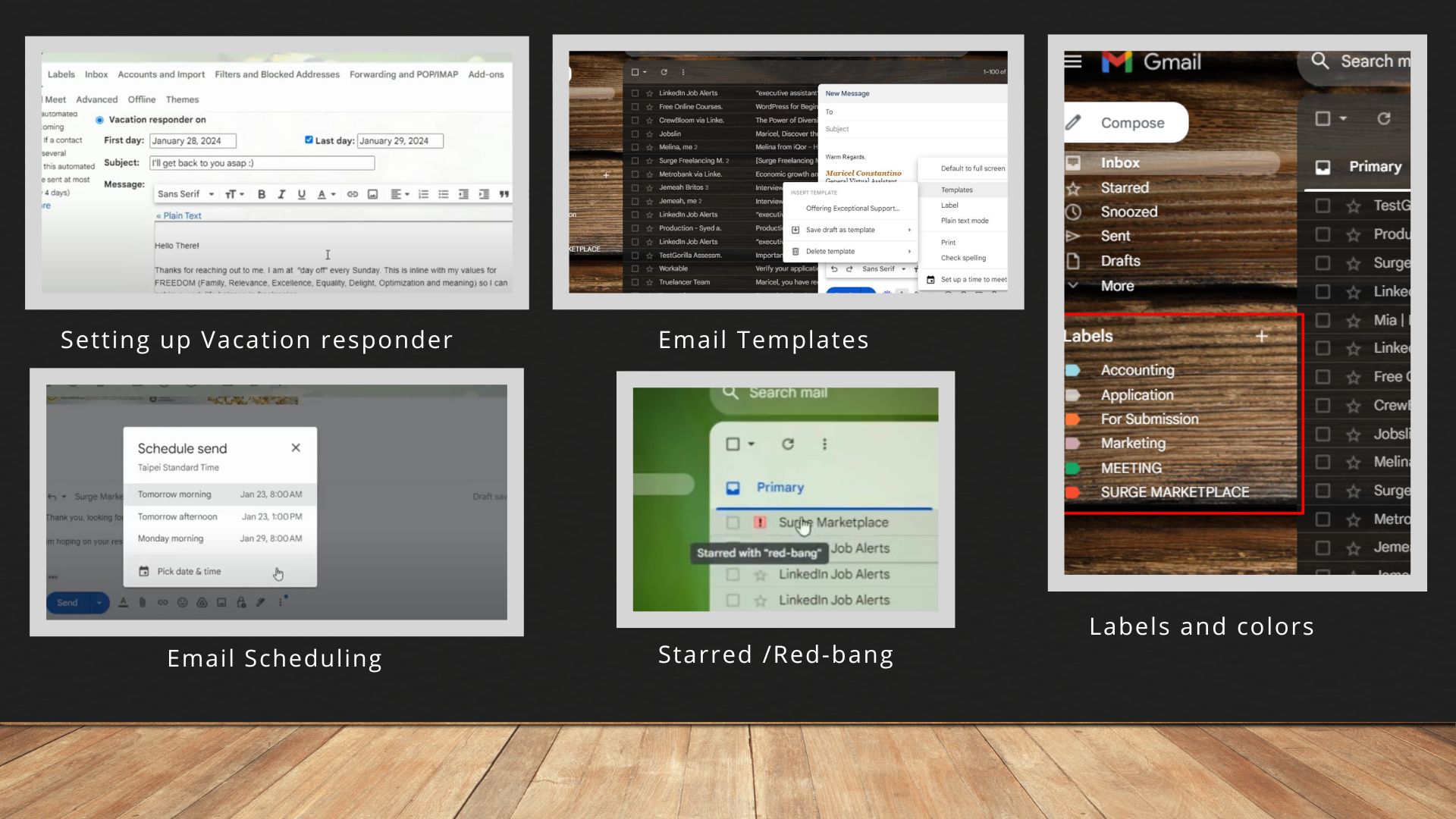Viewport: 1456px width, 819px height.
Task: Check the box for Linkedin Job Alerts email
Action: 733,575
